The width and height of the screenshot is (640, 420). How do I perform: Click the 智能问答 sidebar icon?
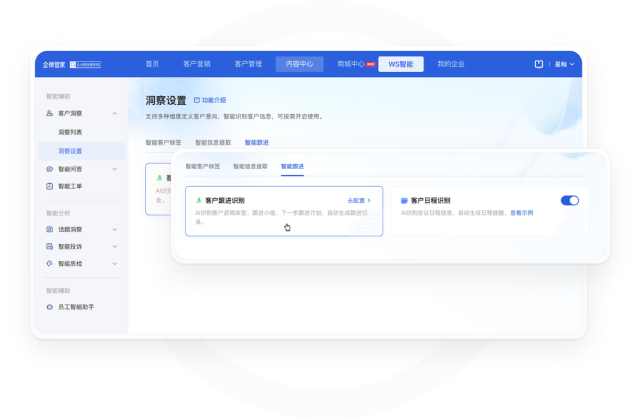tap(50, 169)
